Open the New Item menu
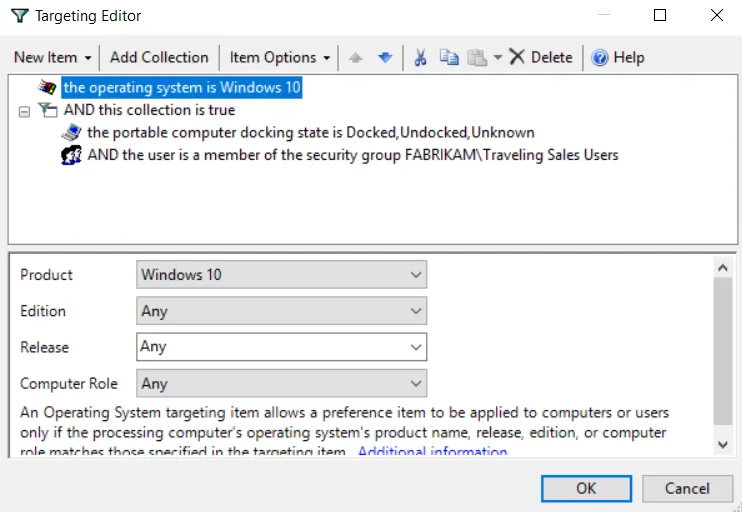Screen dimensions: 742x512 52,58
